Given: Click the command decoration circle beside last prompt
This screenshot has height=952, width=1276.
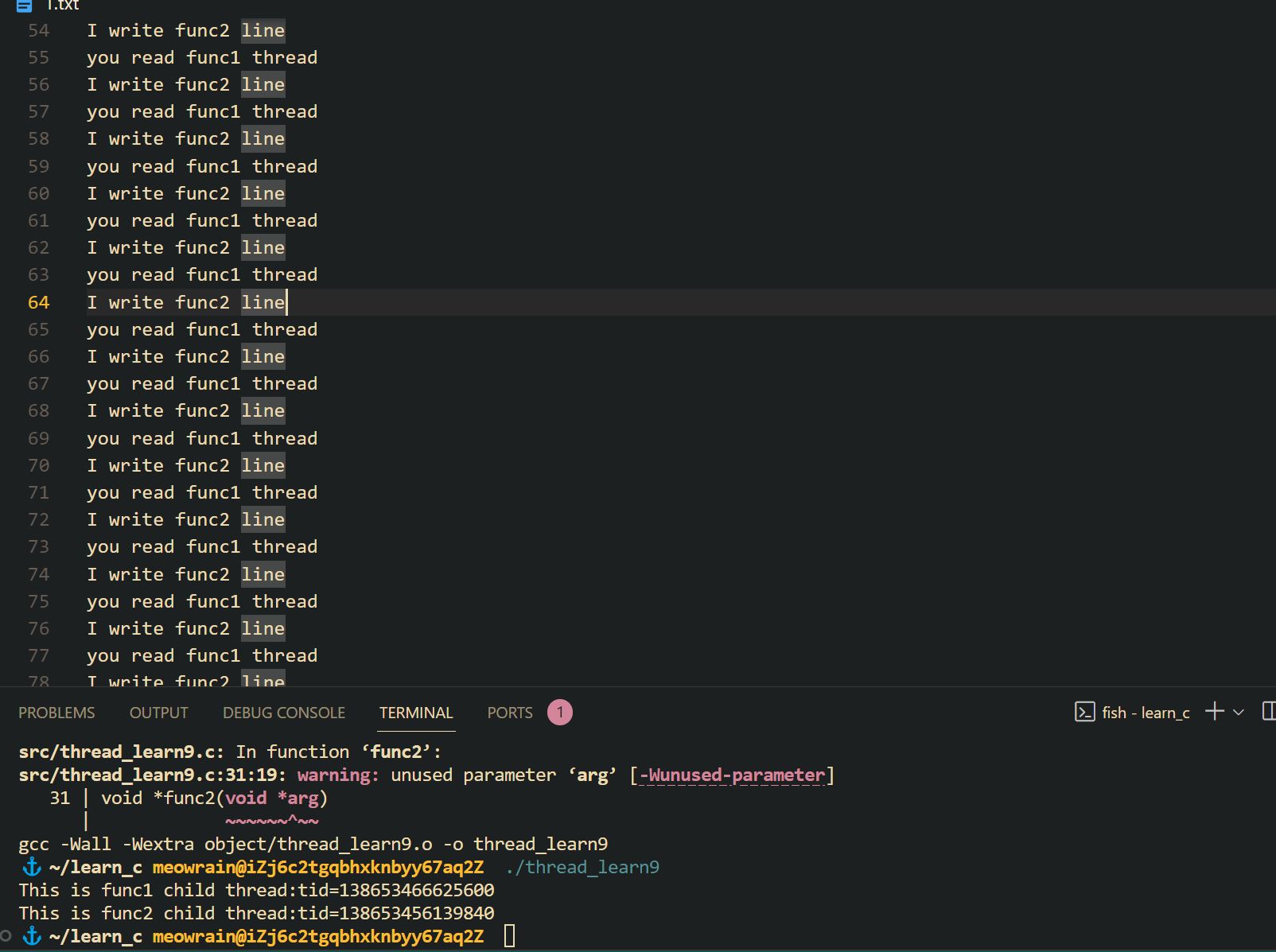Looking at the screenshot, I should coord(6,936).
